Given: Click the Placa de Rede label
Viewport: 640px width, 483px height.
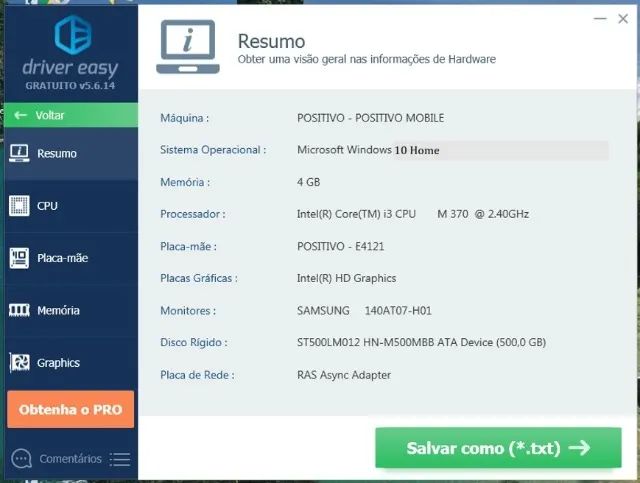Looking at the screenshot, I should click(x=197, y=375).
